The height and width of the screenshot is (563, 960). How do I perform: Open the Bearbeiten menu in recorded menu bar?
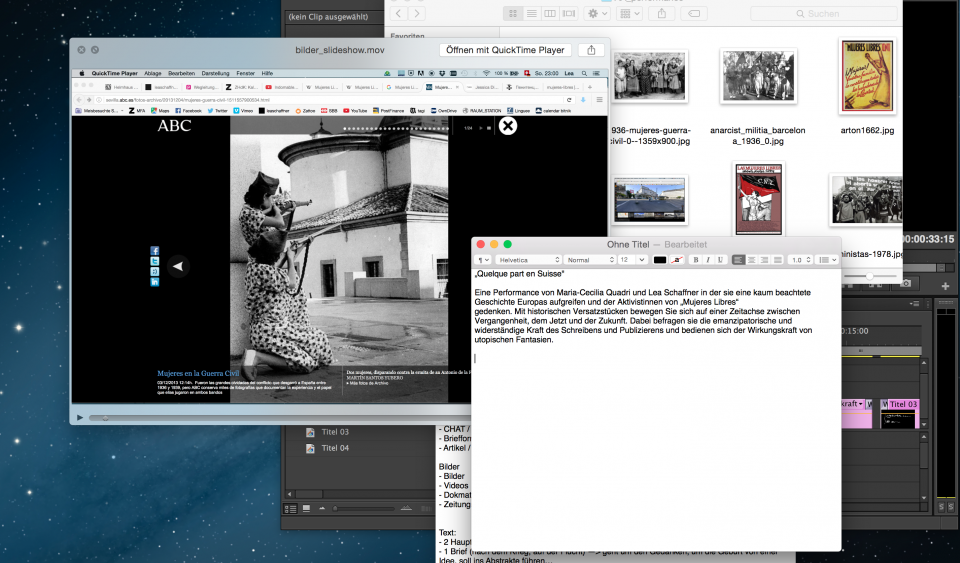[x=181, y=73]
